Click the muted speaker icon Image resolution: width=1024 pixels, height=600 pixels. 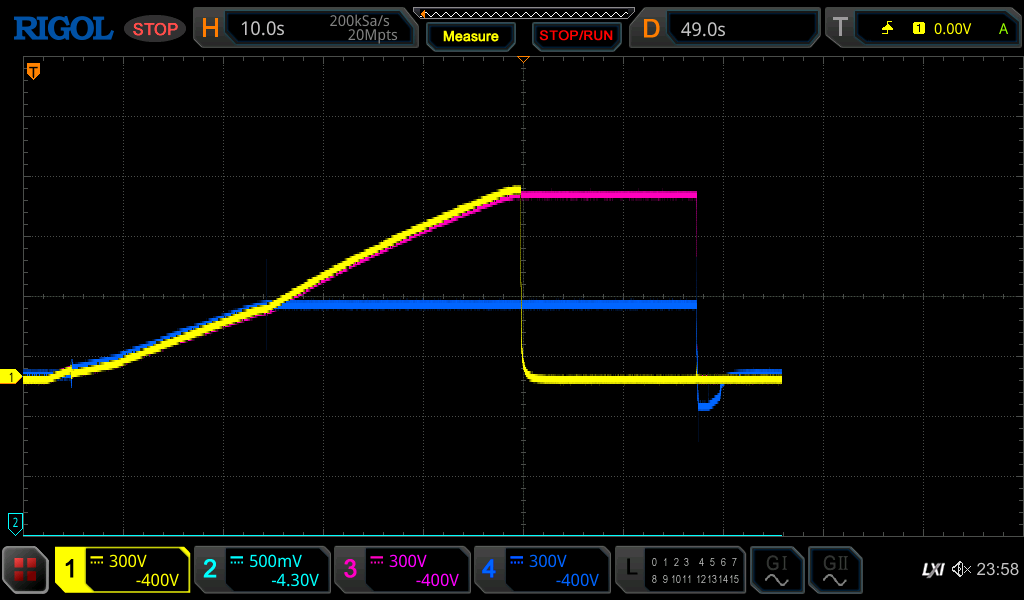[961, 570]
